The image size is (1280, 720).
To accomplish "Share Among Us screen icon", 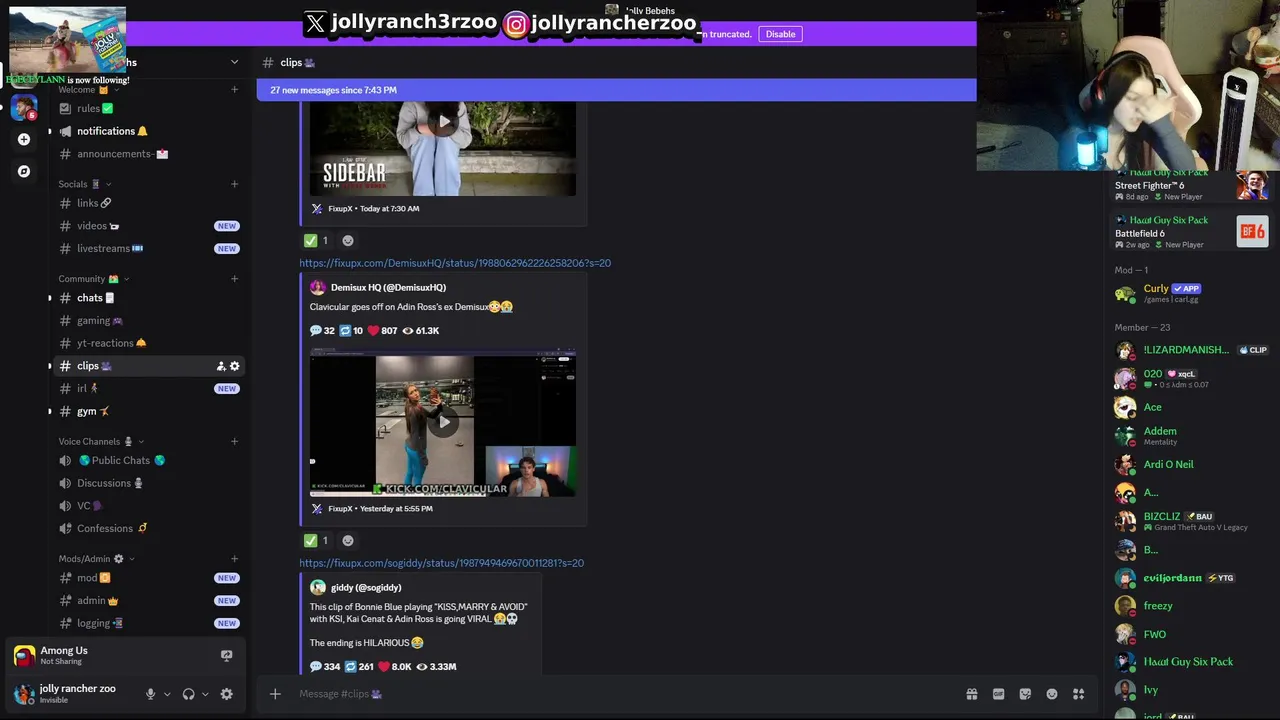I will coord(226,656).
